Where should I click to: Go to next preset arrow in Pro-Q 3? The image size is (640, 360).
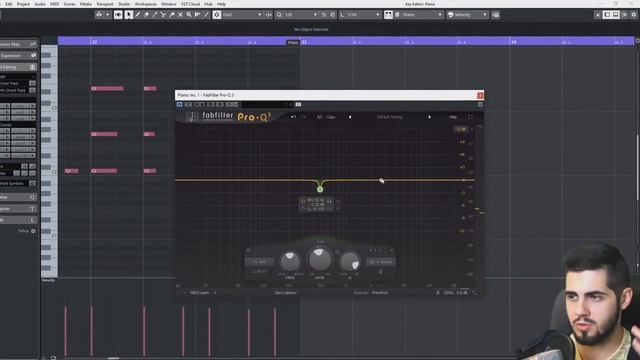(x=429, y=117)
